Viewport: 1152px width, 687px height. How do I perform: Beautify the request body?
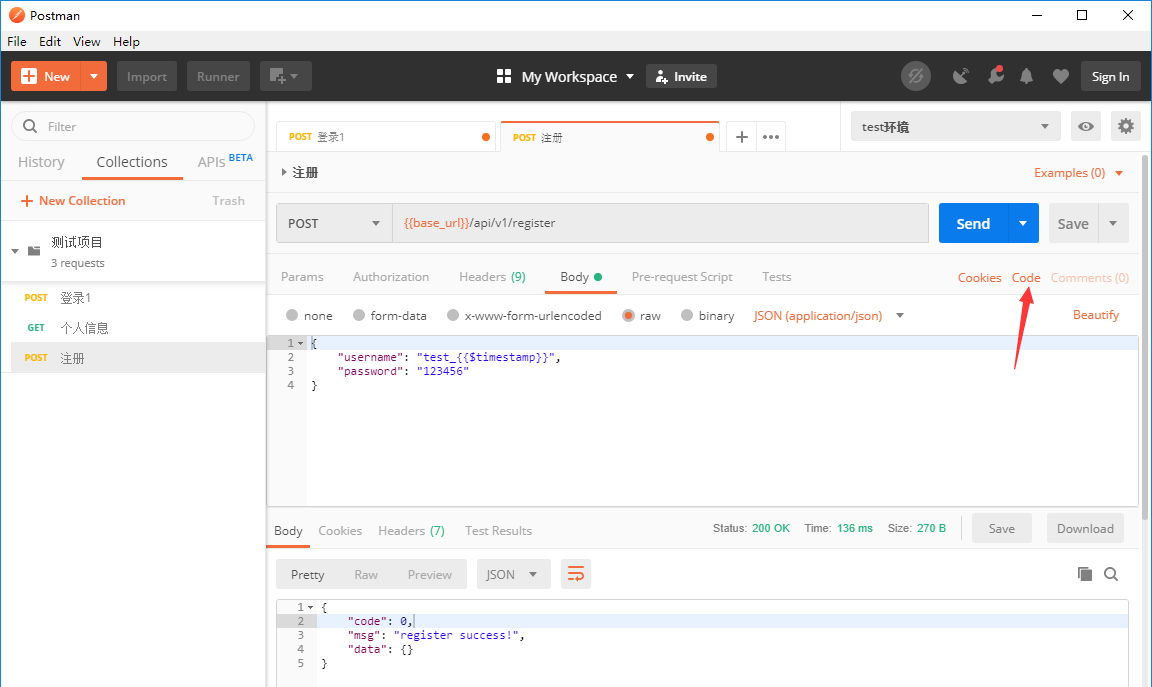tap(1095, 314)
